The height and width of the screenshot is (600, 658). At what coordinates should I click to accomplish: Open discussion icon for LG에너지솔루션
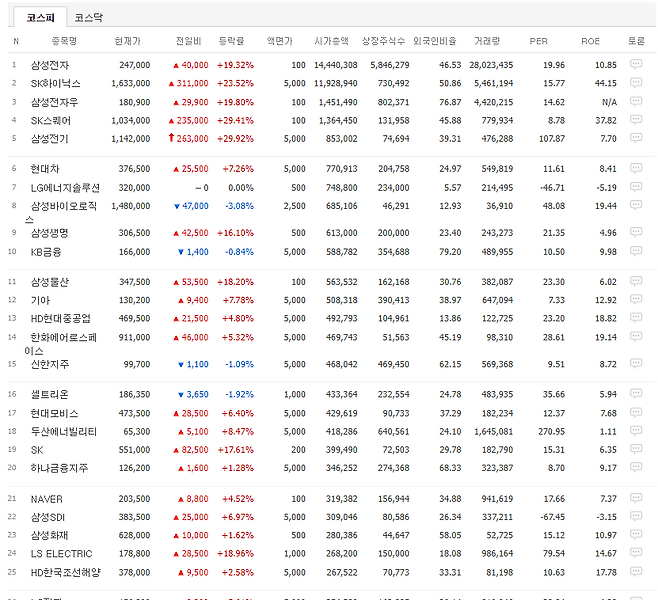636,187
